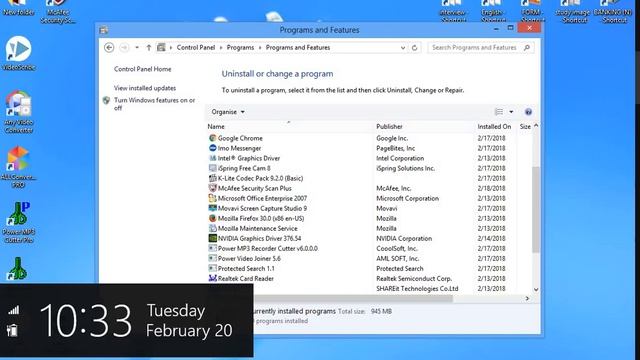640x360 pixels.
Task: Select the Intel Graphics Driver icon
Action: [x=212, y=158]
